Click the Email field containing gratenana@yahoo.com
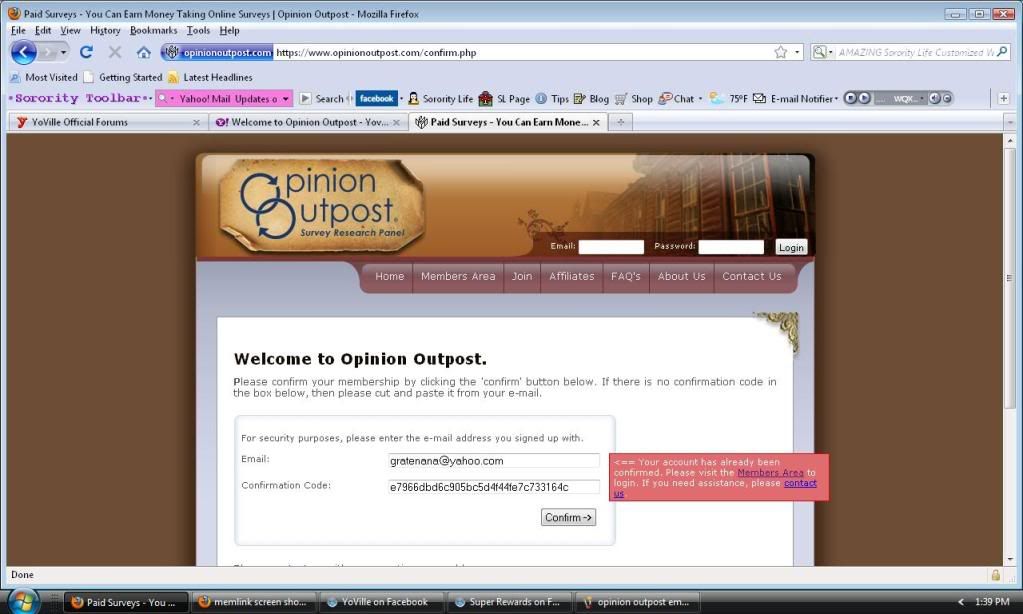The height and width of the screenshot is (614, 1023). [493, 461]
